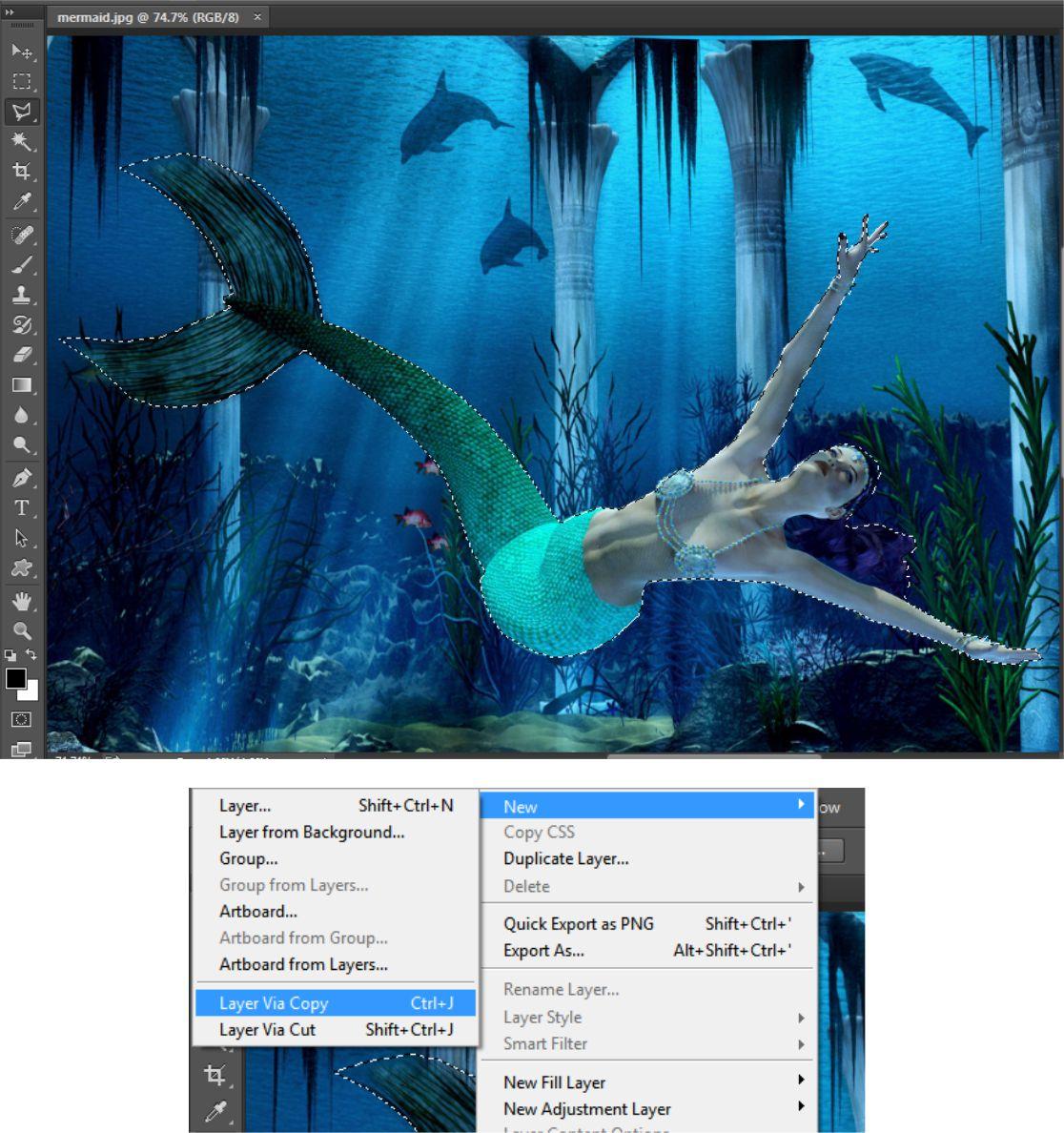The width and height of the screenshot is (1064, 1133).
Task: Select the Brush tool
Action: click(22, 264)
